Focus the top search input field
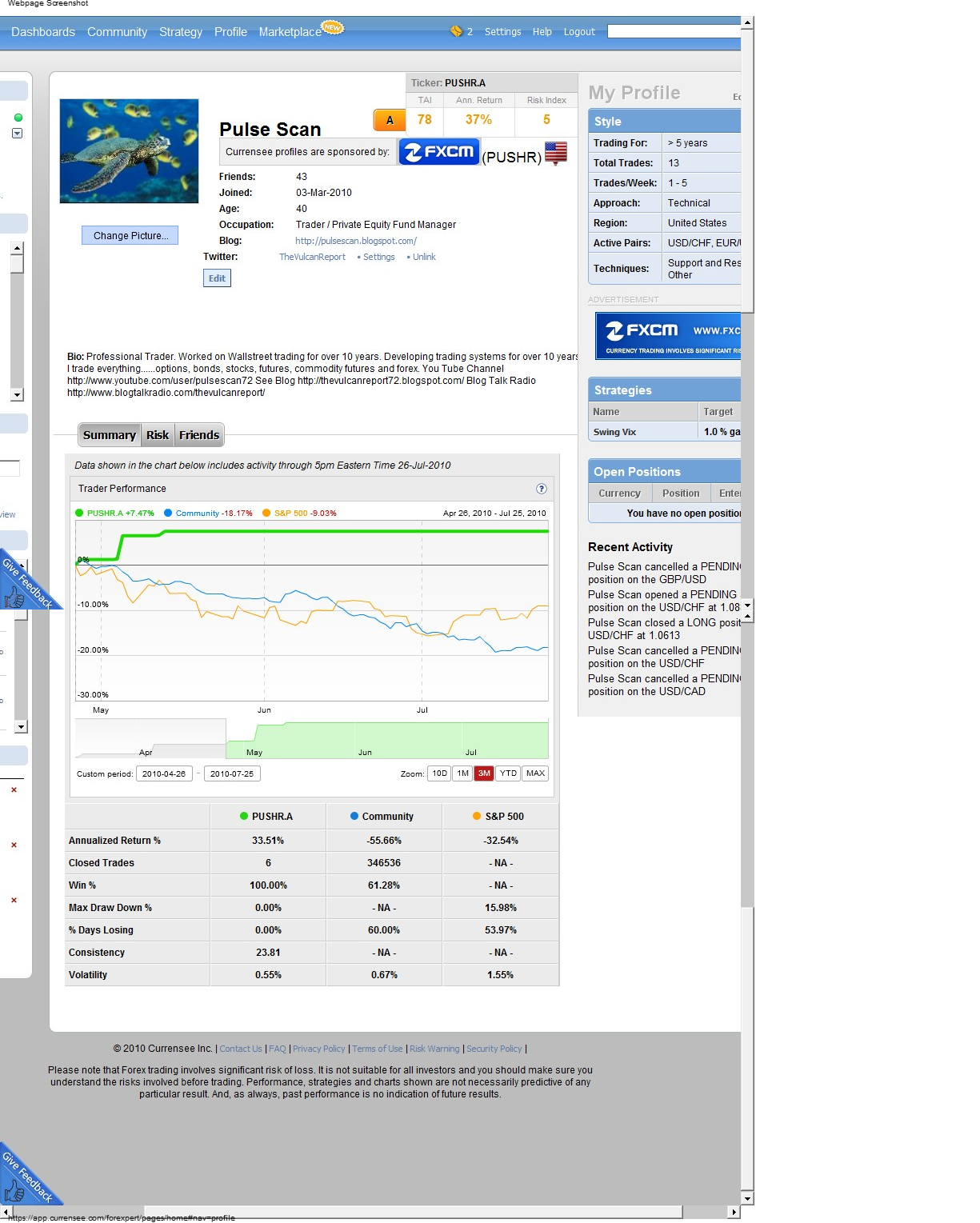The height and width of the screenshot is (1223, 980). [x=674, y=31]
